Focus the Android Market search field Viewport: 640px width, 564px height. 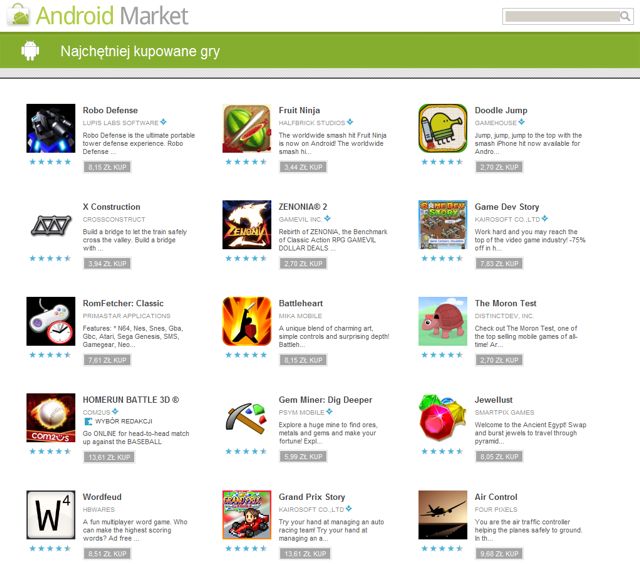(x=562, y=16)
